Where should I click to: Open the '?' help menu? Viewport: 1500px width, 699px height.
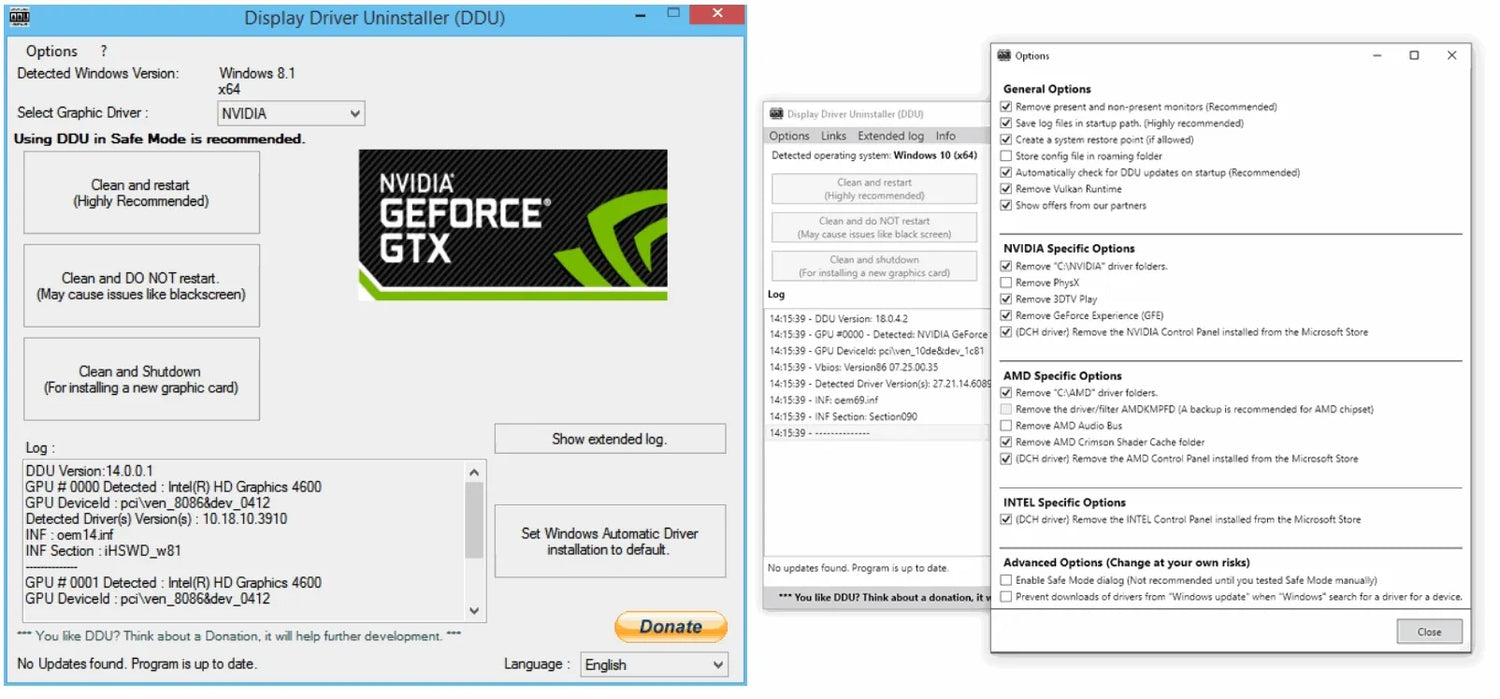click(x=103, y=50)
